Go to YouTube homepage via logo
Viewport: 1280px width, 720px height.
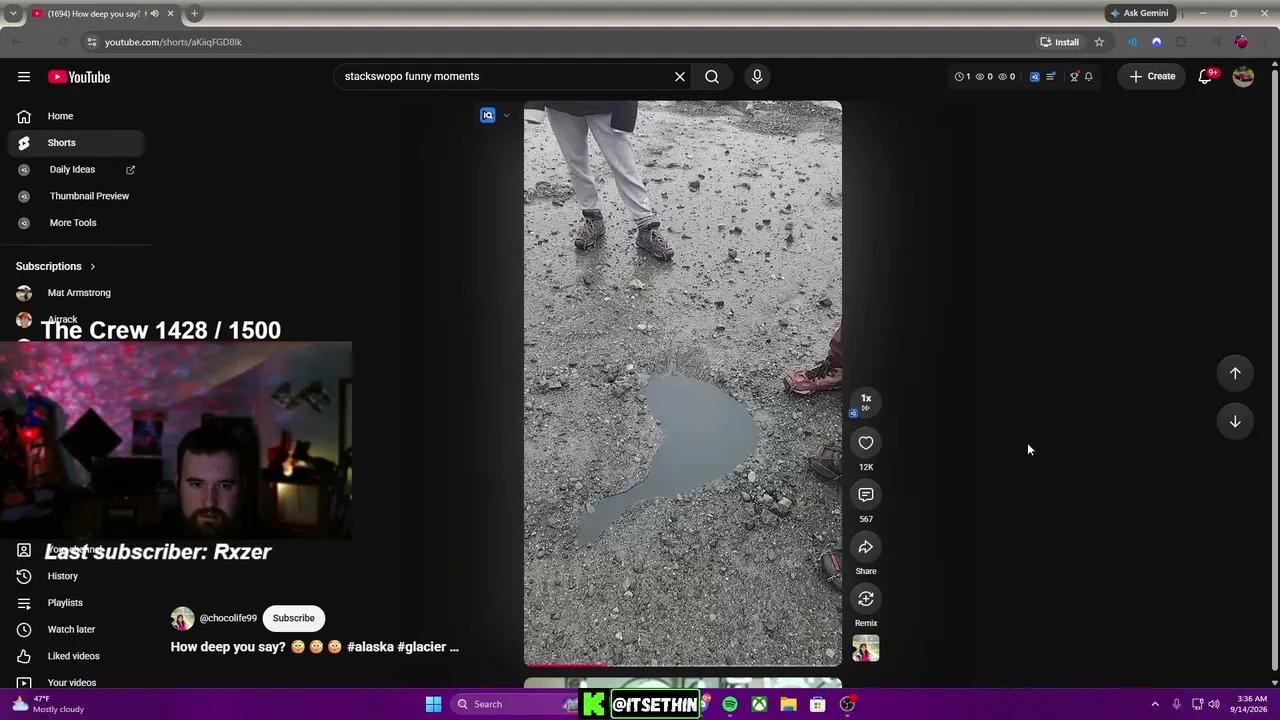tap(79, 77)
